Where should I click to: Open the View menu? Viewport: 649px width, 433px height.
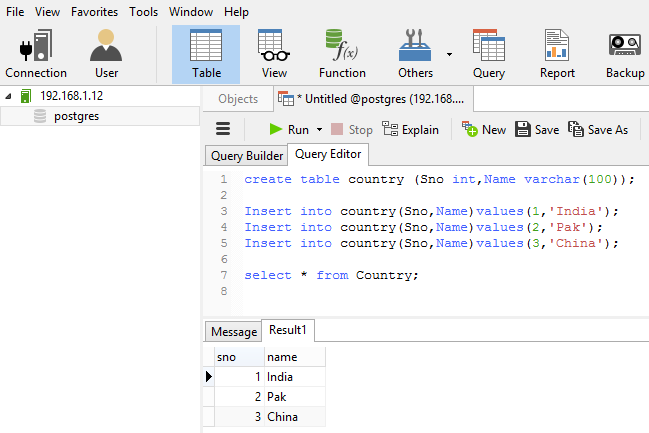pyautogui.click(x=47, y=12)
